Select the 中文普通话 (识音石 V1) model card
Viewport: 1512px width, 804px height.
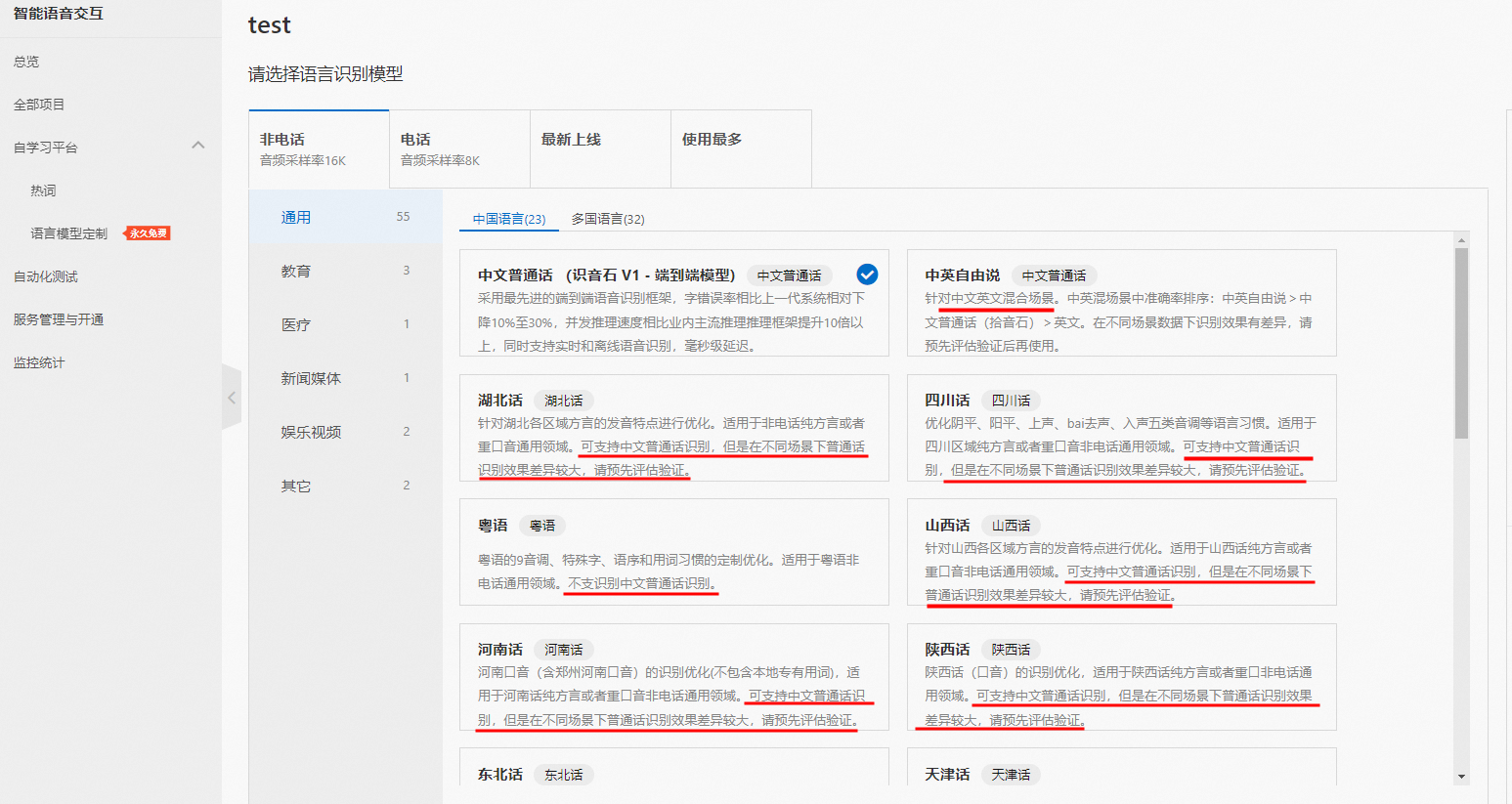pos(674,303)
